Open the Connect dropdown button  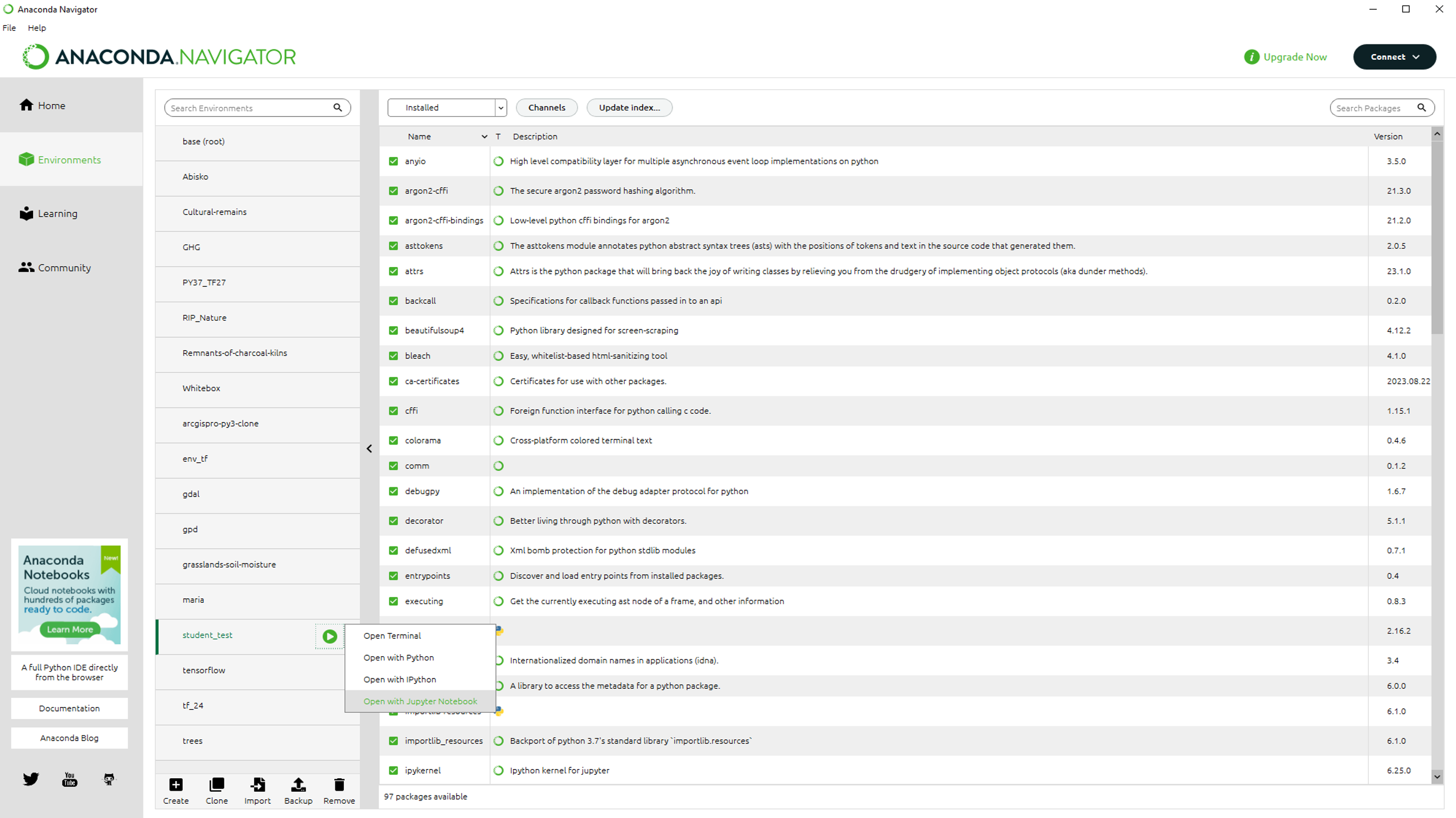pos(1394,57)
